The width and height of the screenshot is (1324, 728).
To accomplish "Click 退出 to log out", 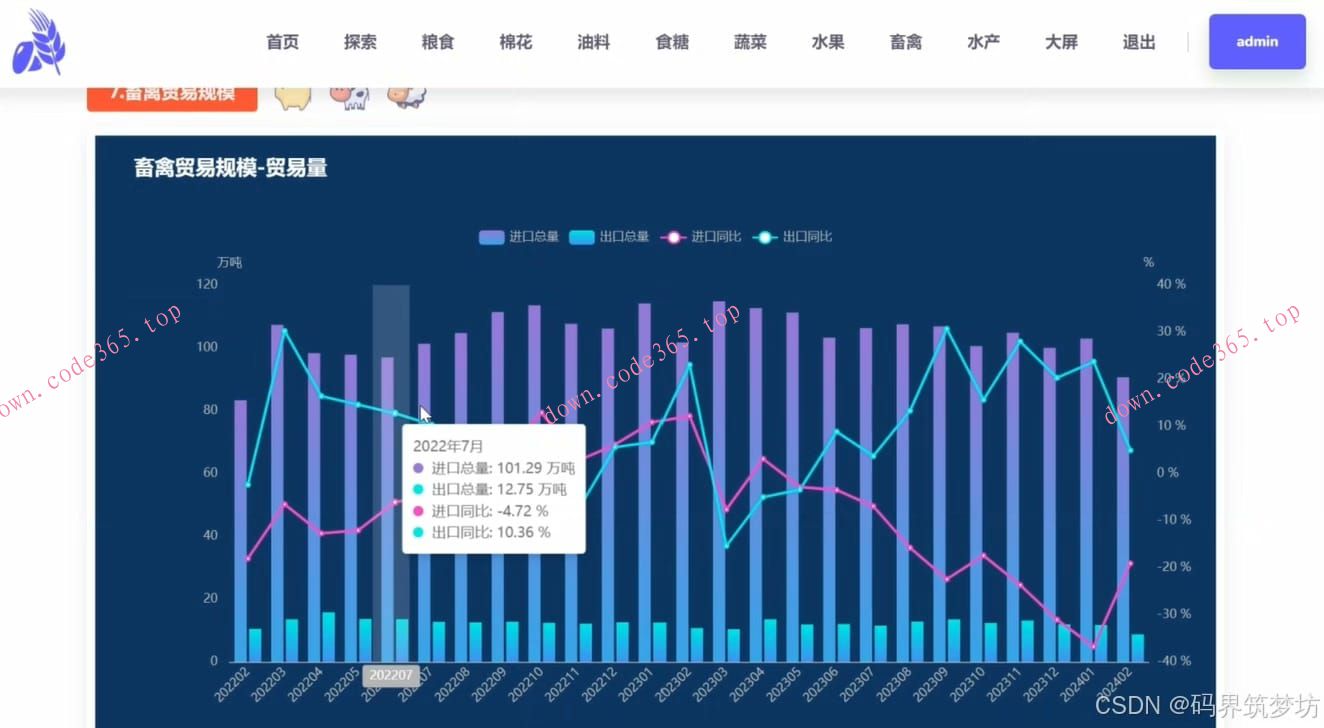I will coord(1139,42).
